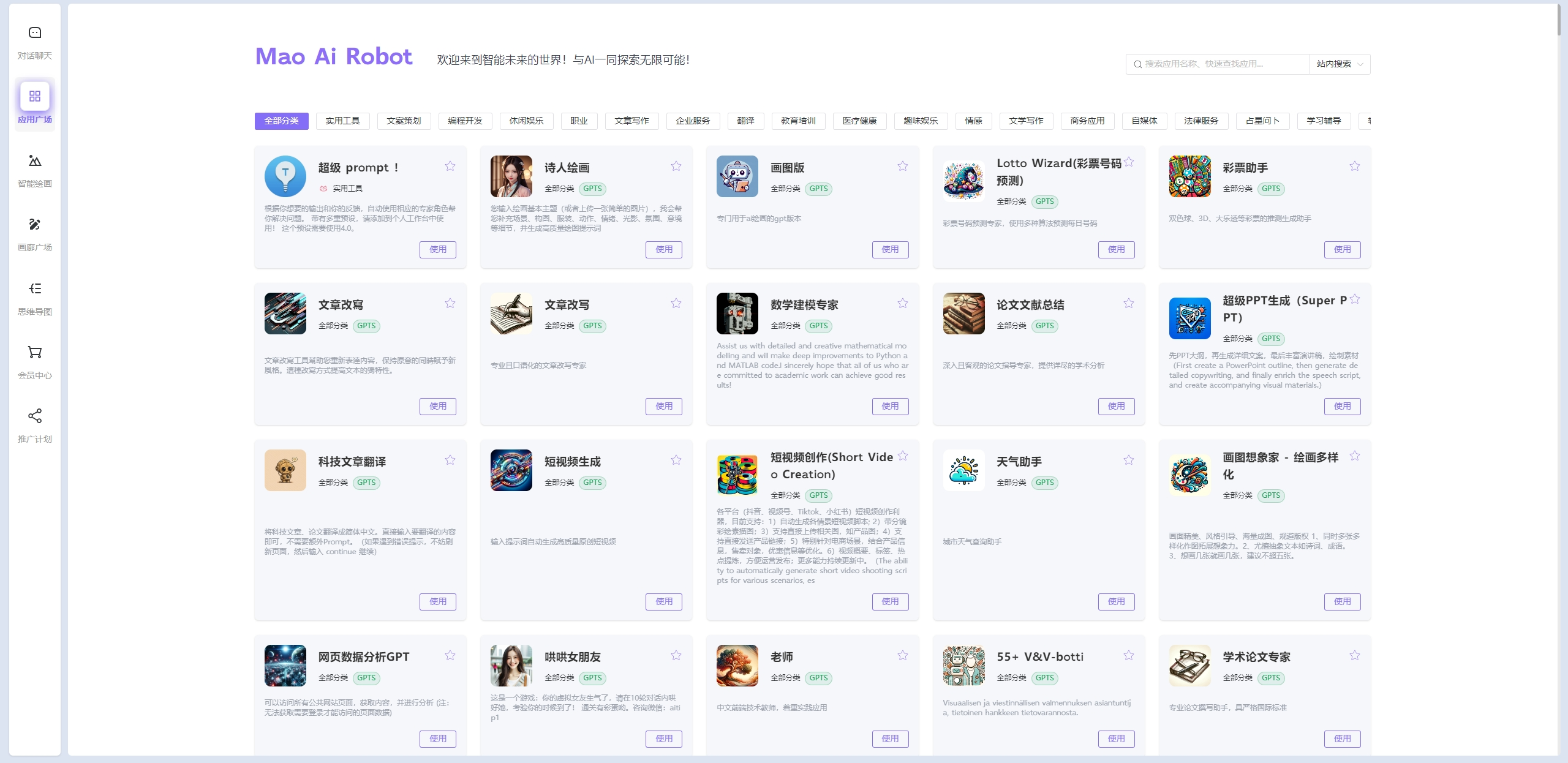The image size is (1568, 763).
Task: Star the 短视频生成 card
Action: coord(676,460)
